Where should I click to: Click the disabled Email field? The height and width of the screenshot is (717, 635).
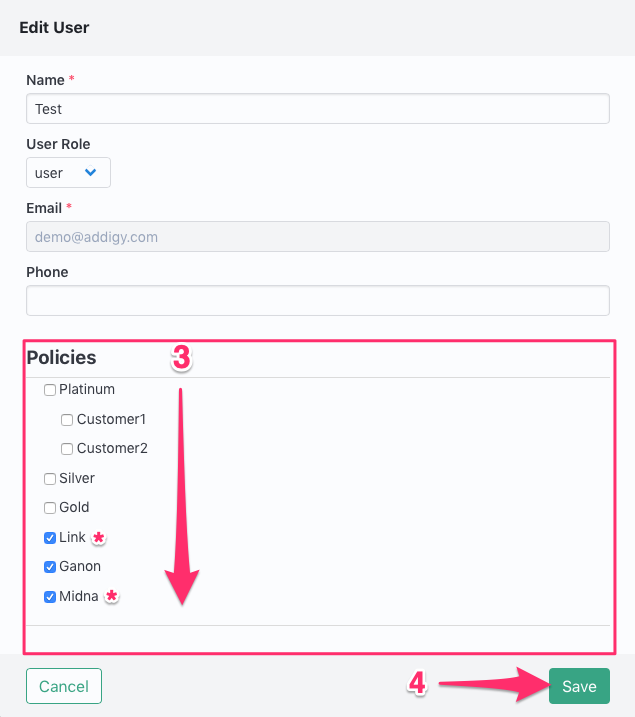317,237
